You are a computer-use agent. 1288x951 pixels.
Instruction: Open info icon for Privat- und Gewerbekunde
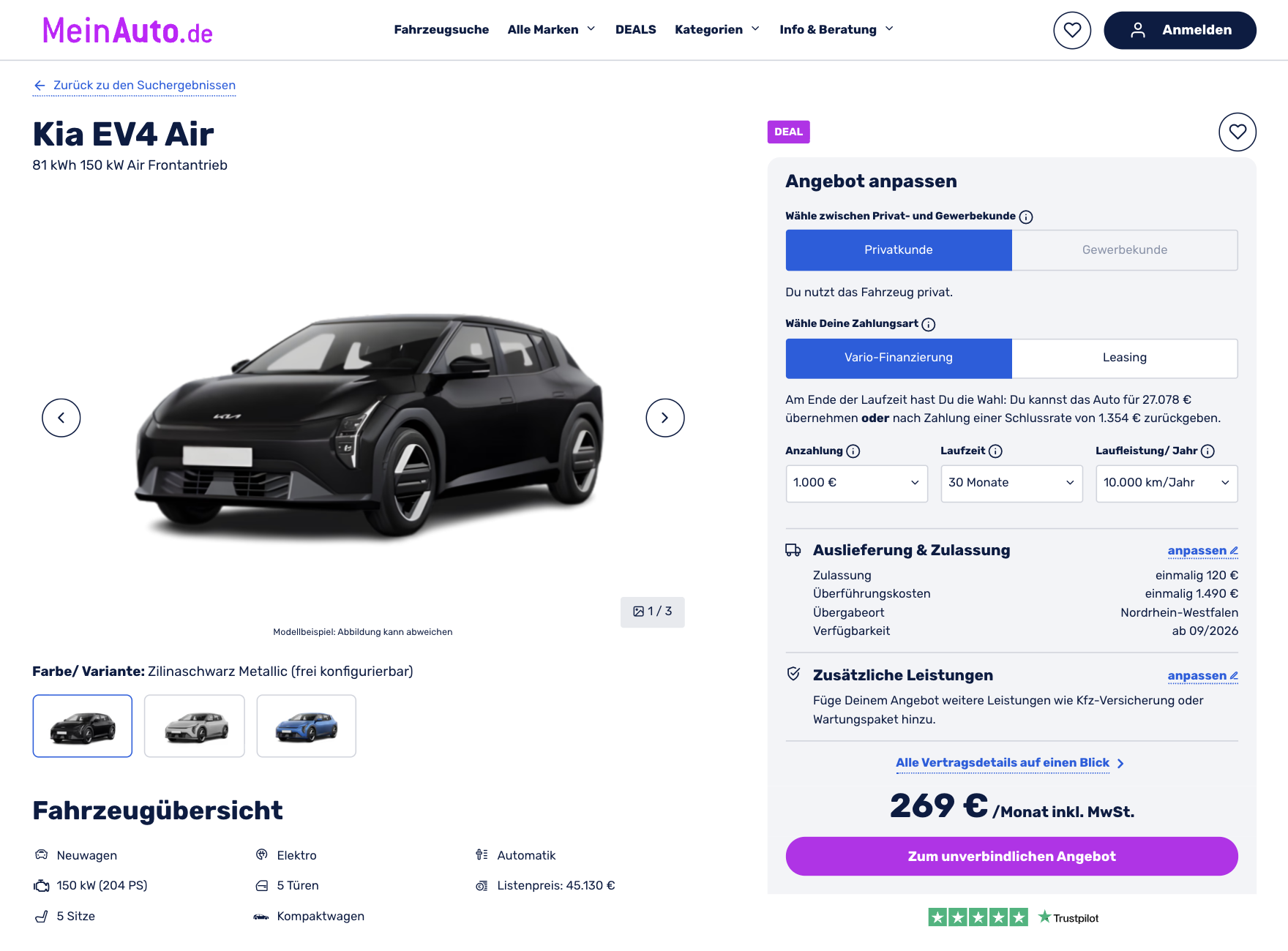[x=1026, y=217]
